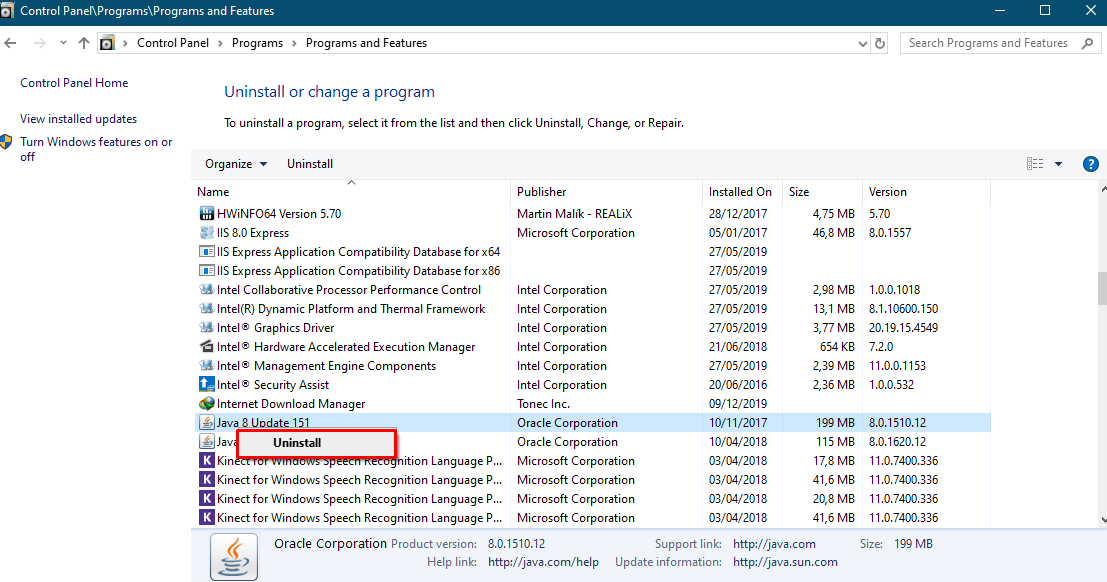Screen dimensions: 1107x582
Task: Click the Internet Download Manager icon
Action: [x=206, y=404]
